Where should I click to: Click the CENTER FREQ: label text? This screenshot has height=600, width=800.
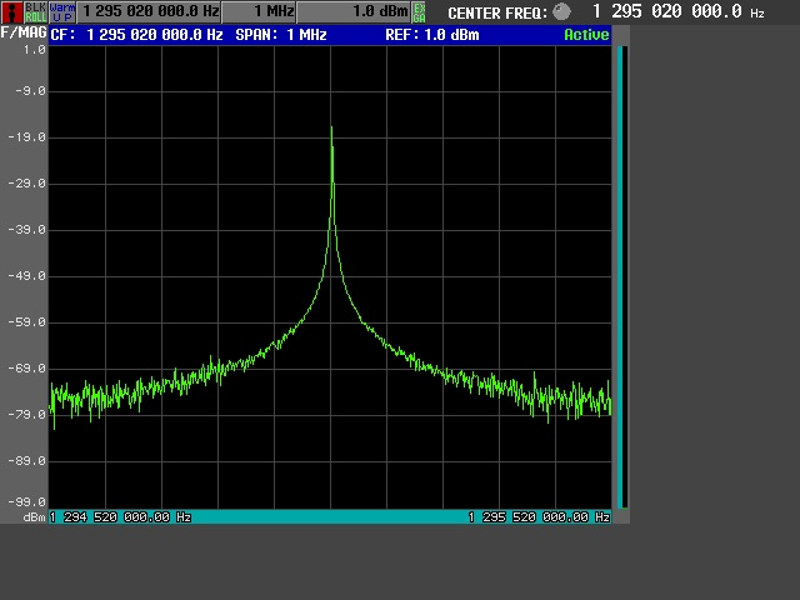tap(497, 13)
